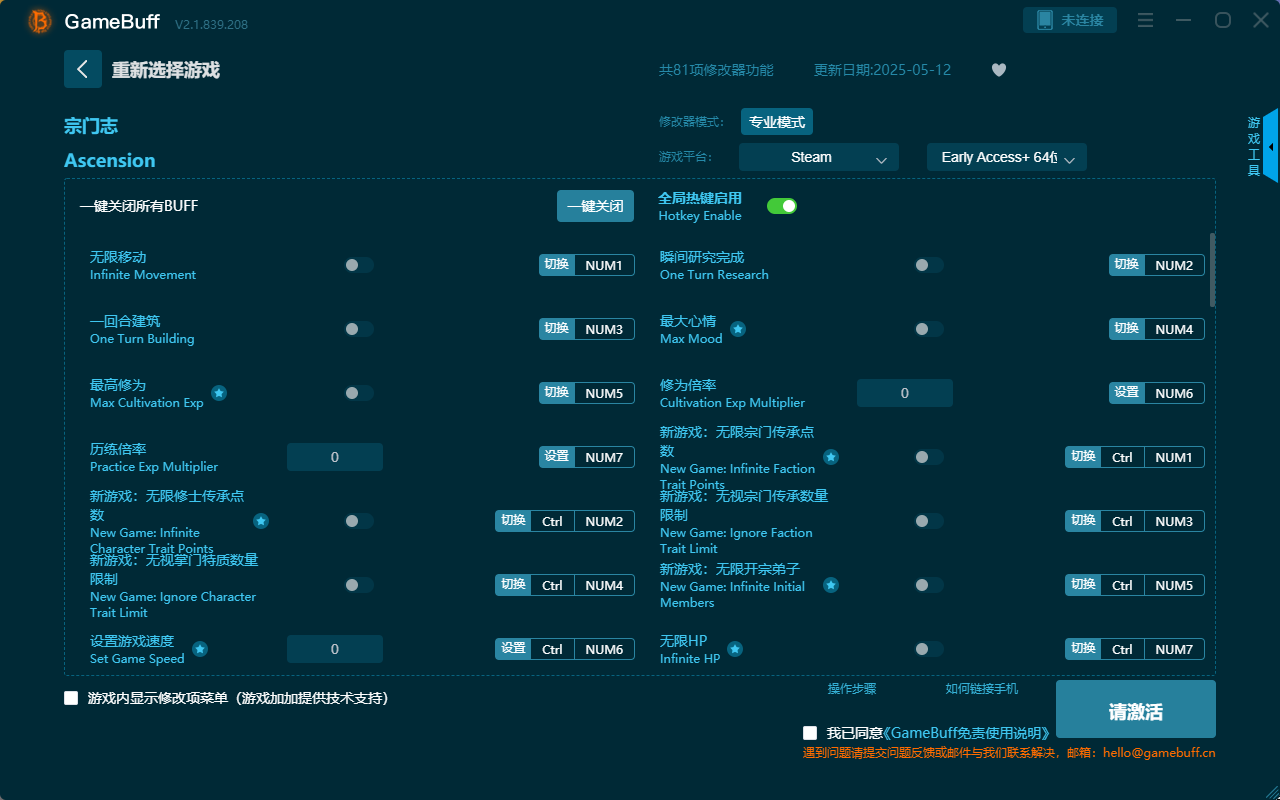Click the heart favorite icon beside the update date
Screen dimensions: 1280x800
pos(998,70)
